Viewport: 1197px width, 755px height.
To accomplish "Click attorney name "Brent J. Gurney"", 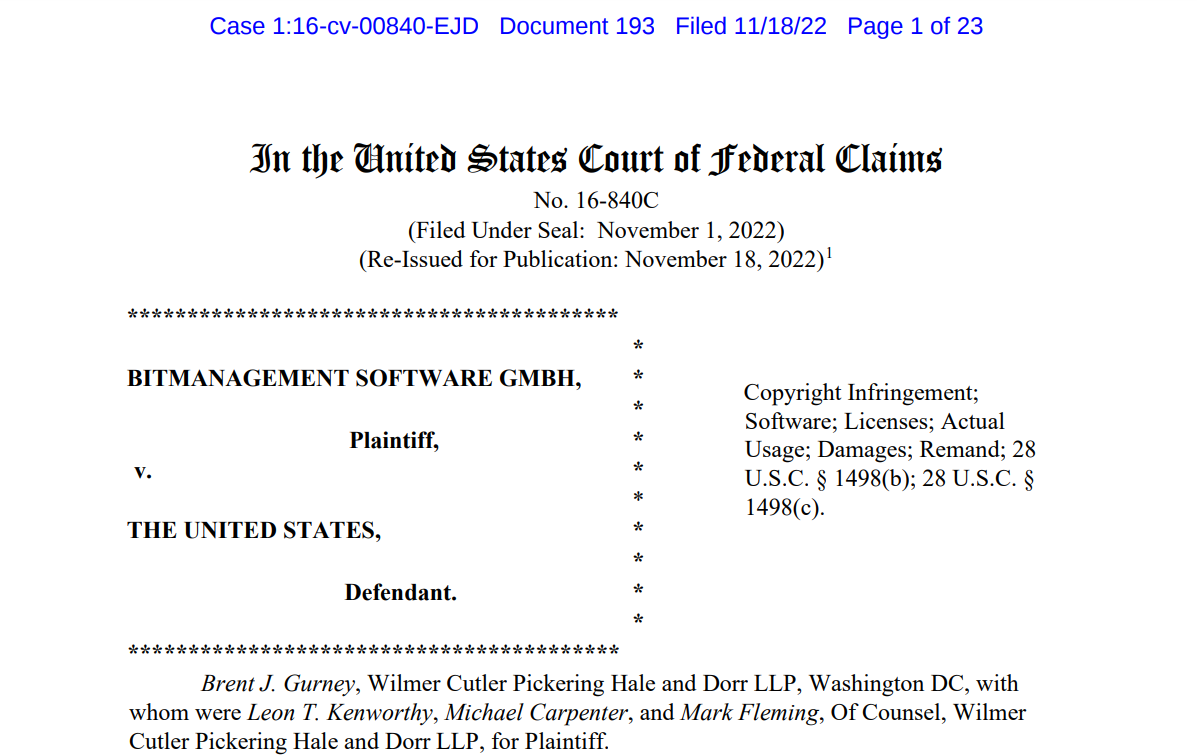I will [x=279, y=684].
